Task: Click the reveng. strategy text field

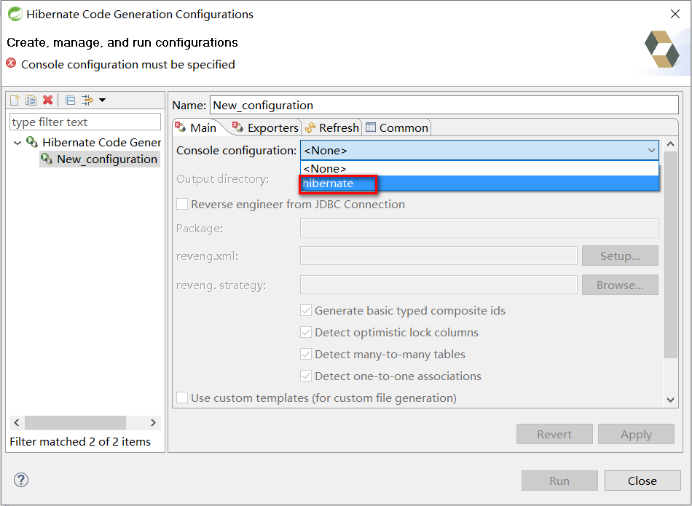Action: point(439,285)
